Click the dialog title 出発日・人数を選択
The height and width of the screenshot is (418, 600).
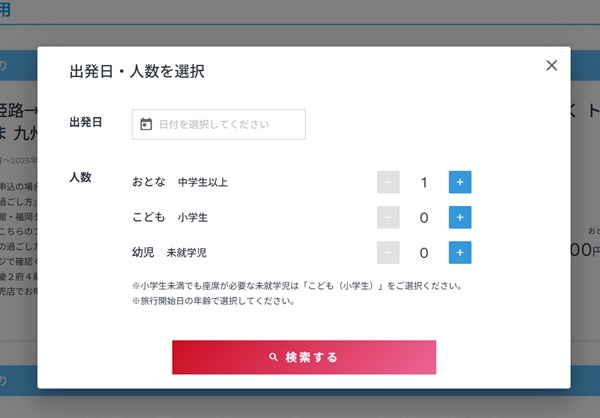137,72
